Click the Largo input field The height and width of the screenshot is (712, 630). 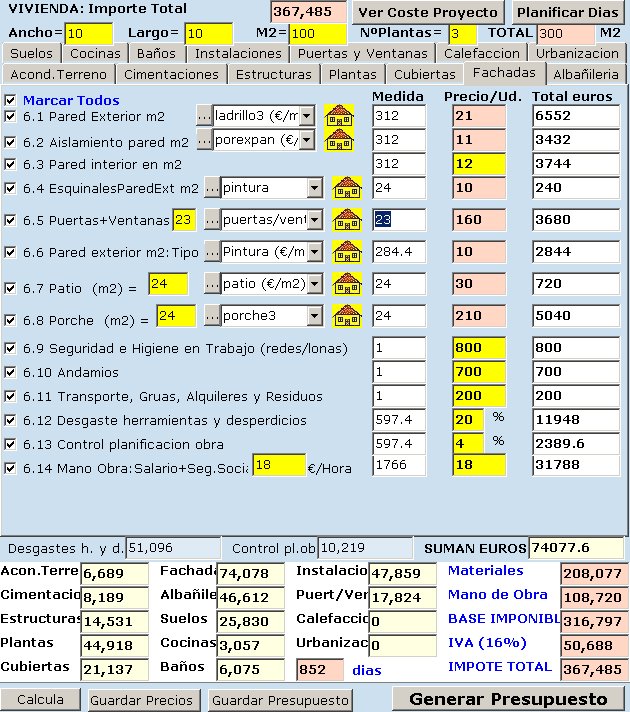click(x=208, y=33)
